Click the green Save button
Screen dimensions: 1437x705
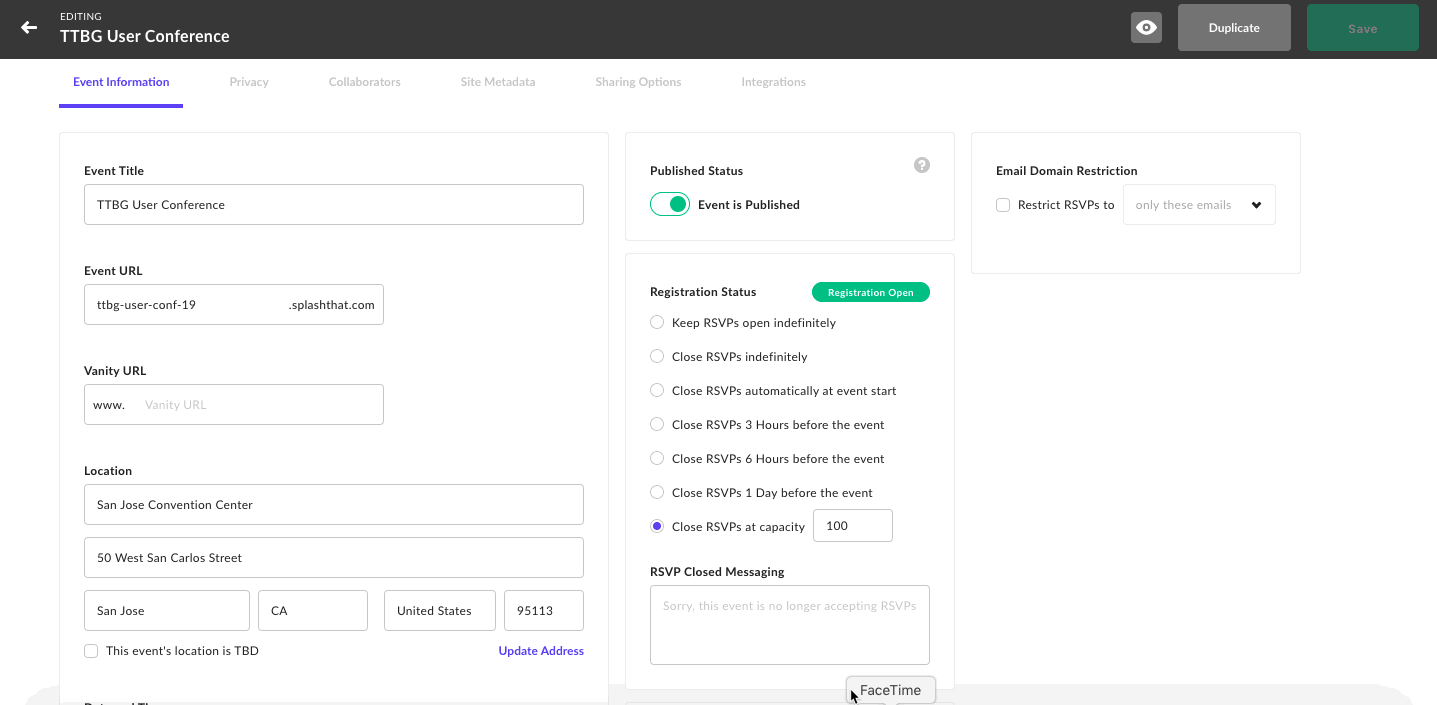1362,28
